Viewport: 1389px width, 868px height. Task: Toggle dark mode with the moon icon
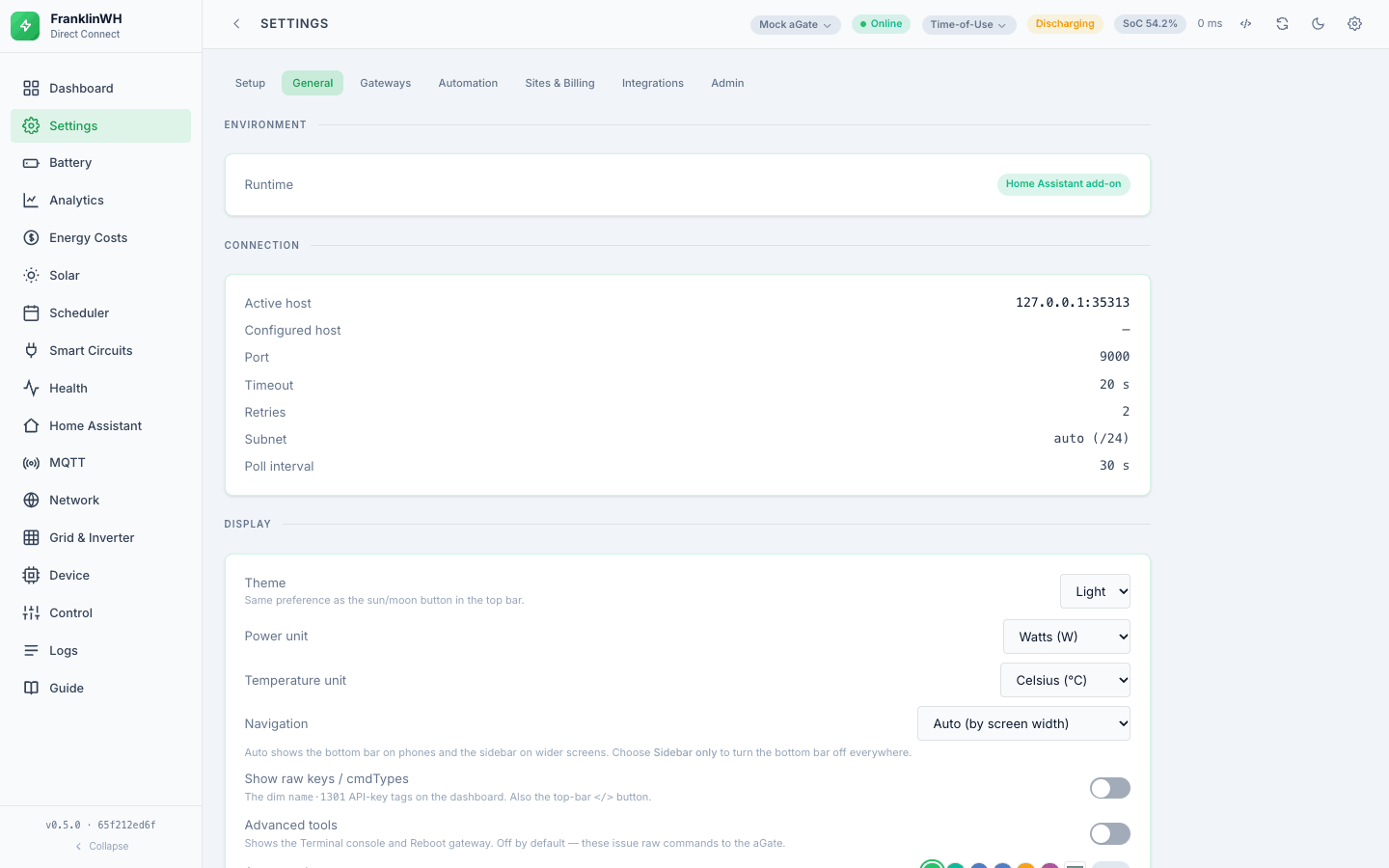1318,24
